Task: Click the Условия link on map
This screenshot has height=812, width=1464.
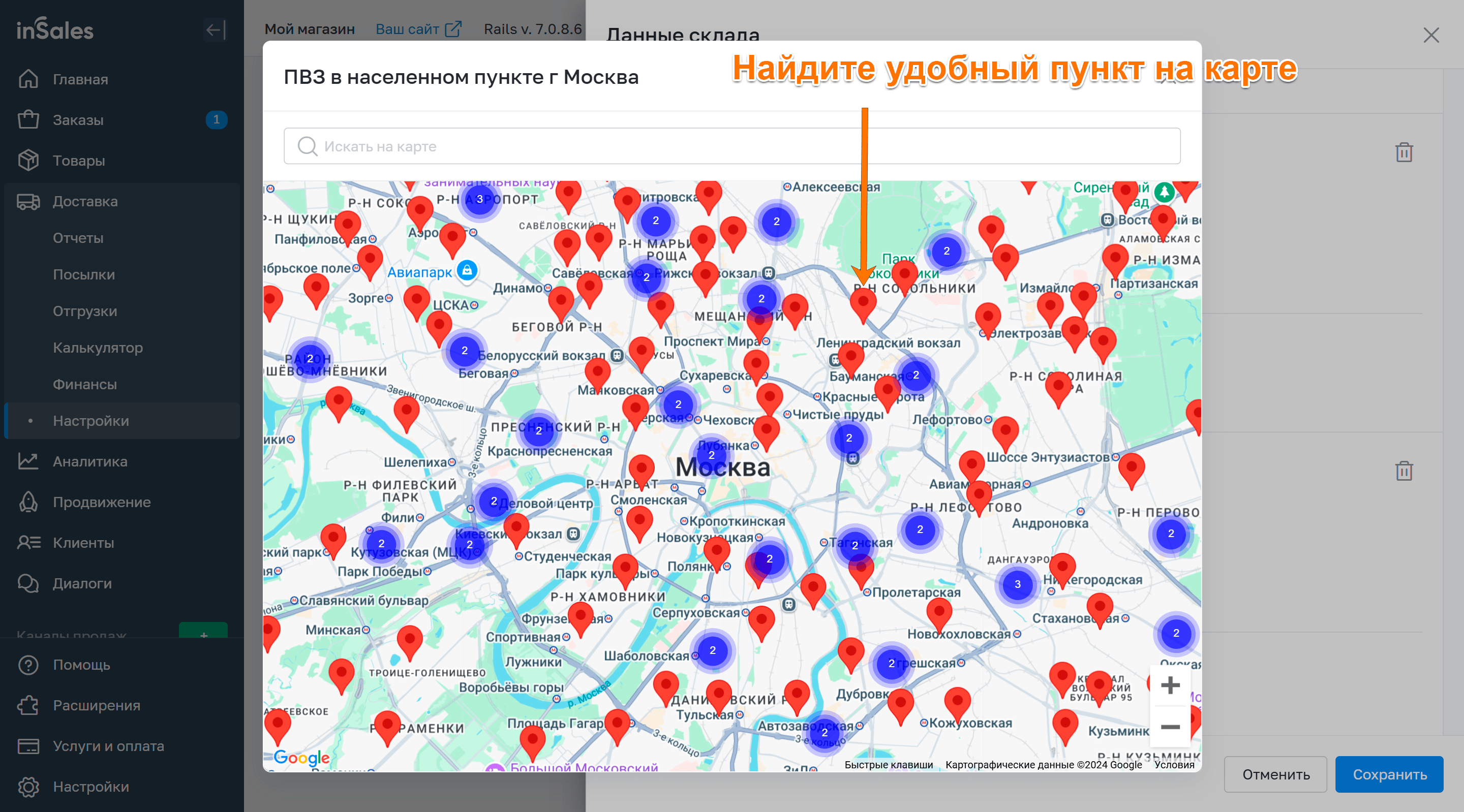Action: [x=1174, y=765]
